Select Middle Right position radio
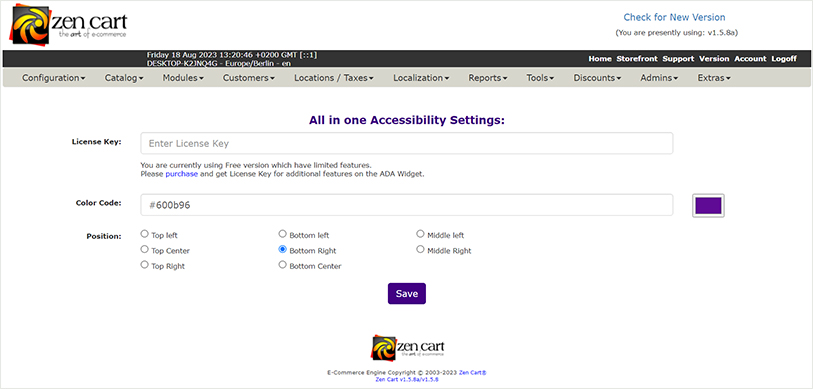This screenshot has width=813, height=389. (x=420, y=249)
